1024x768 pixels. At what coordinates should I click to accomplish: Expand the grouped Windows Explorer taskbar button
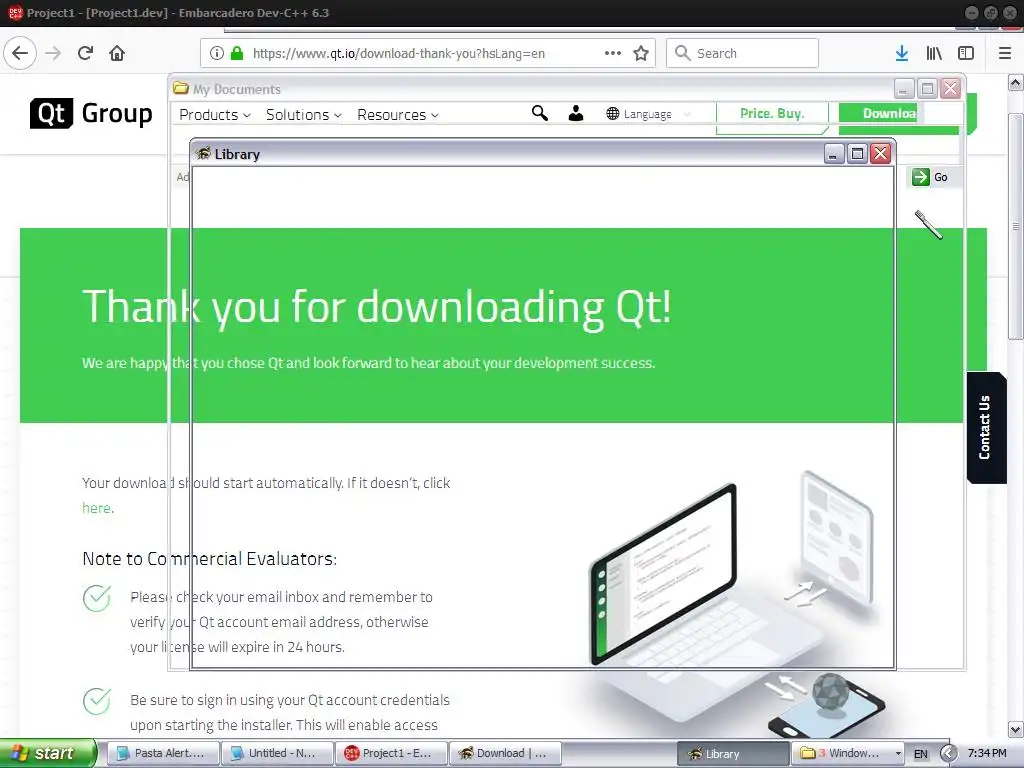pos(848,753)
